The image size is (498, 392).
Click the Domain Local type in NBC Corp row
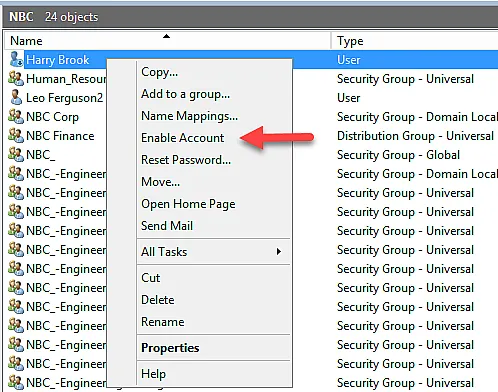(417, 117)
